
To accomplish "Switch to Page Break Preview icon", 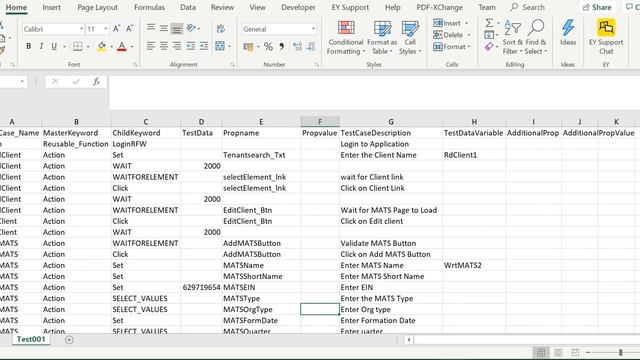I will 575,352.
